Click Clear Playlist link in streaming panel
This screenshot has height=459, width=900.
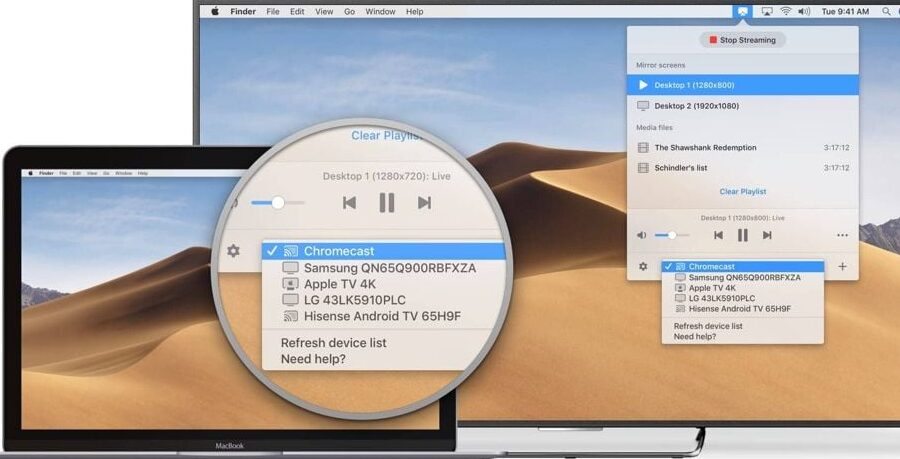(x=743, y=192)
